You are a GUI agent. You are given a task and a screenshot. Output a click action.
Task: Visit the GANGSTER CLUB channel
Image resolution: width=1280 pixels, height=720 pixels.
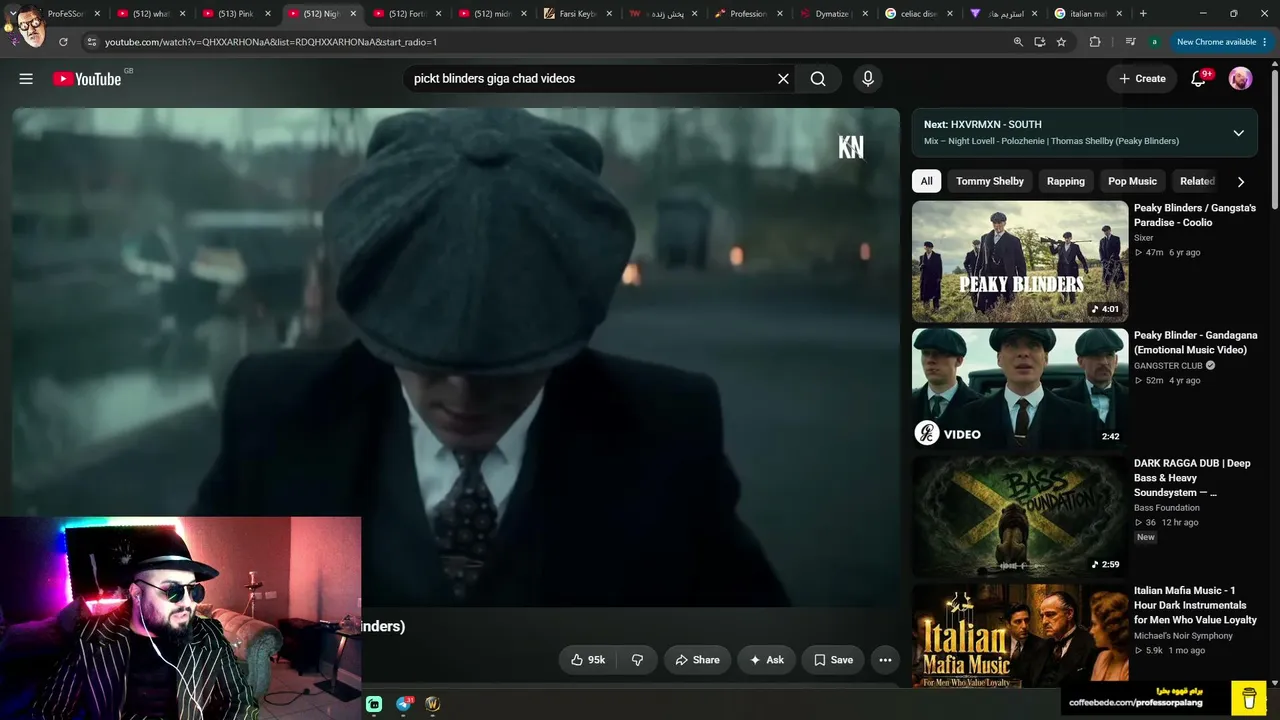1168,366
